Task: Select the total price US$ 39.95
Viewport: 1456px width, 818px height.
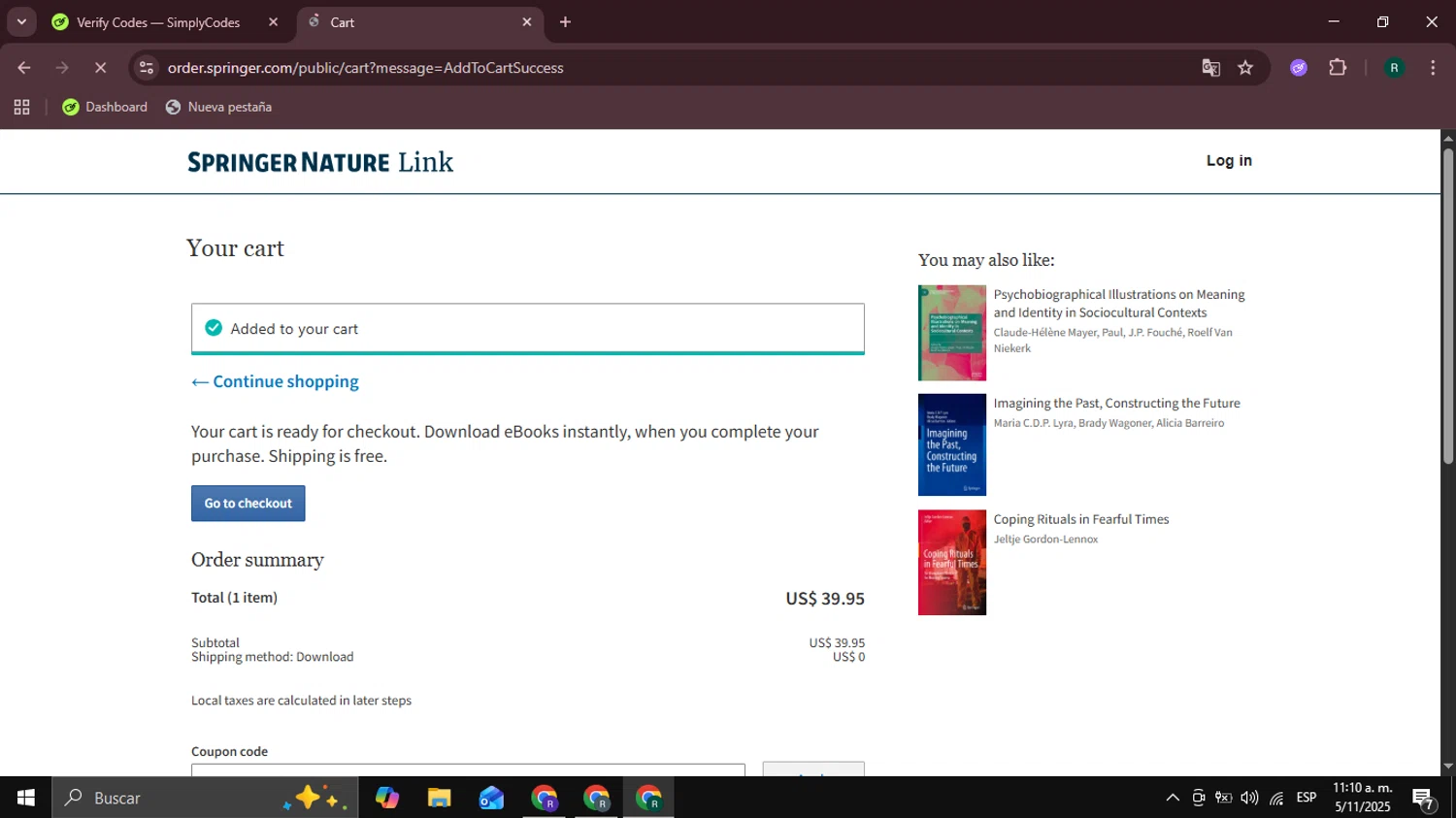Action: point(825,599)
